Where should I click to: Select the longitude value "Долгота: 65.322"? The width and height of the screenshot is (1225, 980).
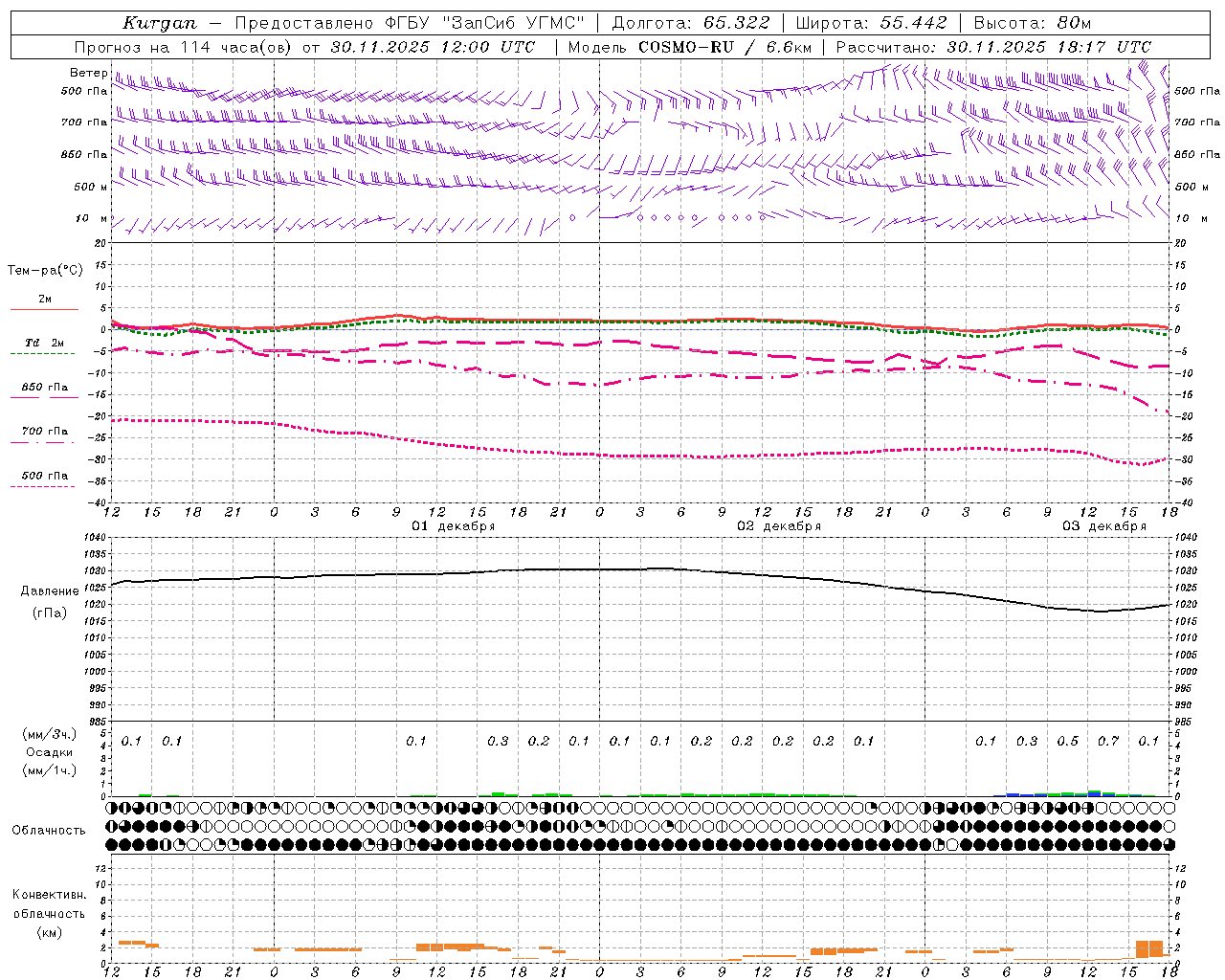[691, 23]
